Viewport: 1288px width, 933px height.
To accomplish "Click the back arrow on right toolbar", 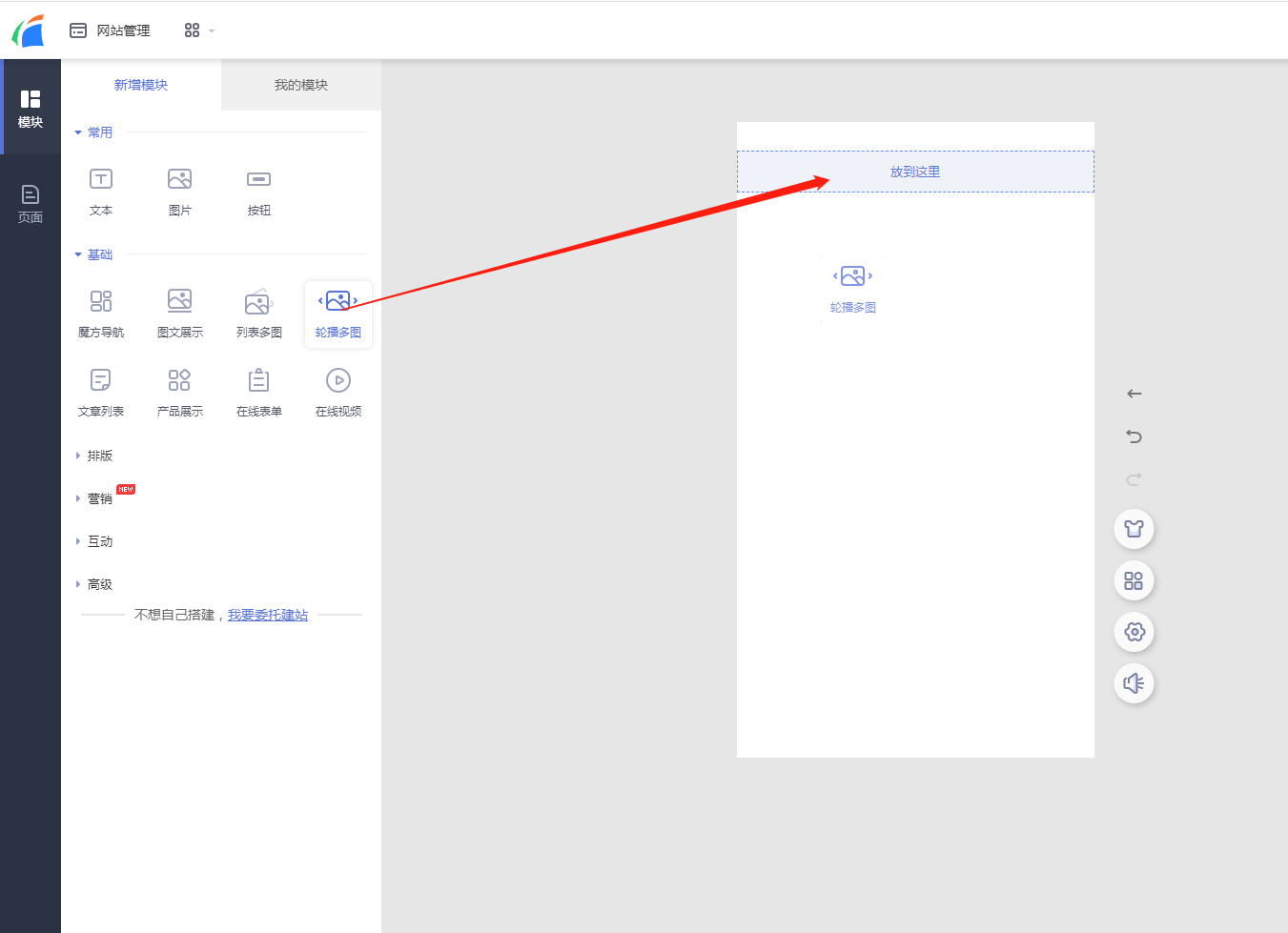I will pyautogui.click(x=1135, y=394).
